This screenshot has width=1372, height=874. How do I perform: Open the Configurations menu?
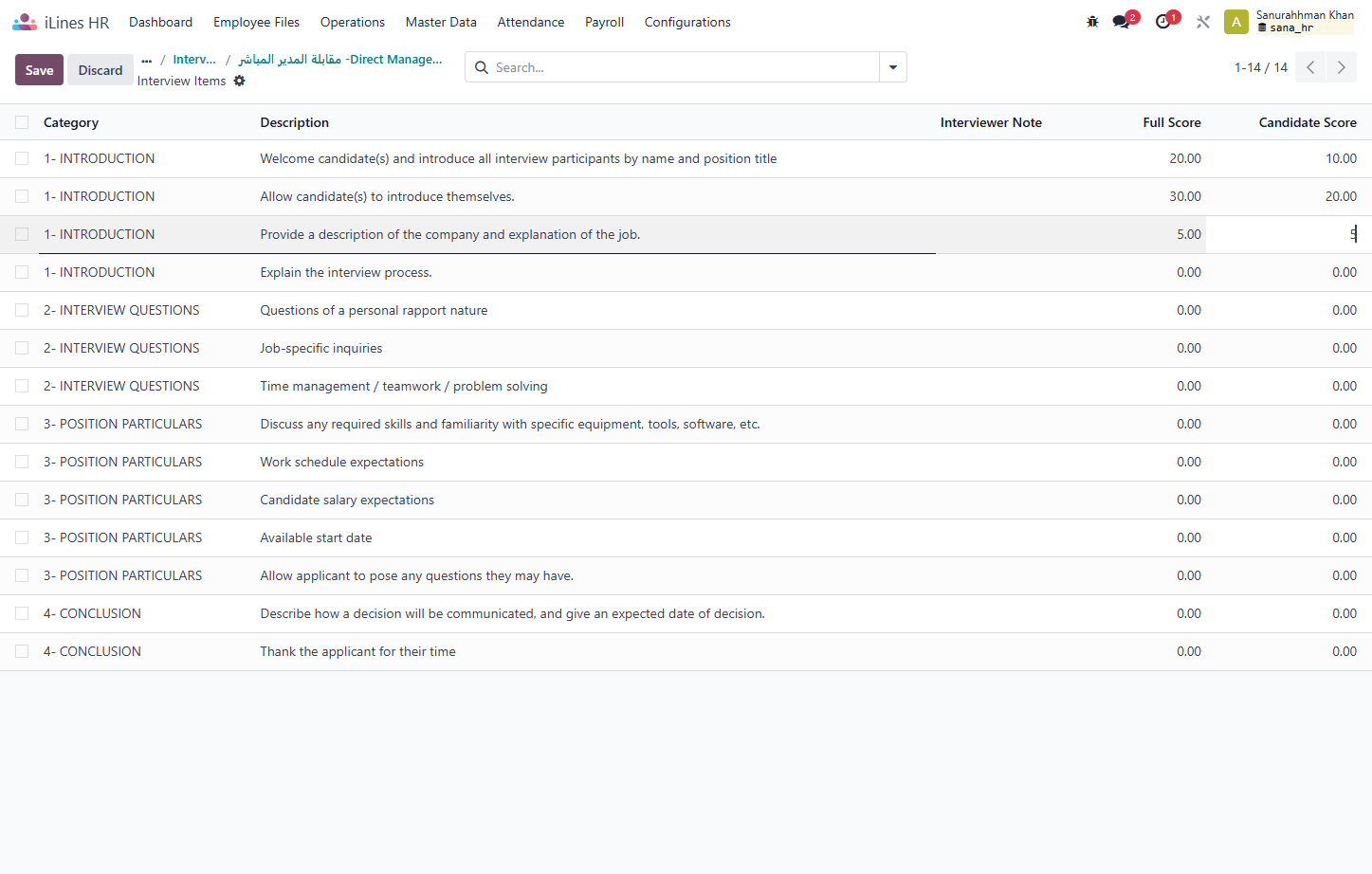coord(687,22)
